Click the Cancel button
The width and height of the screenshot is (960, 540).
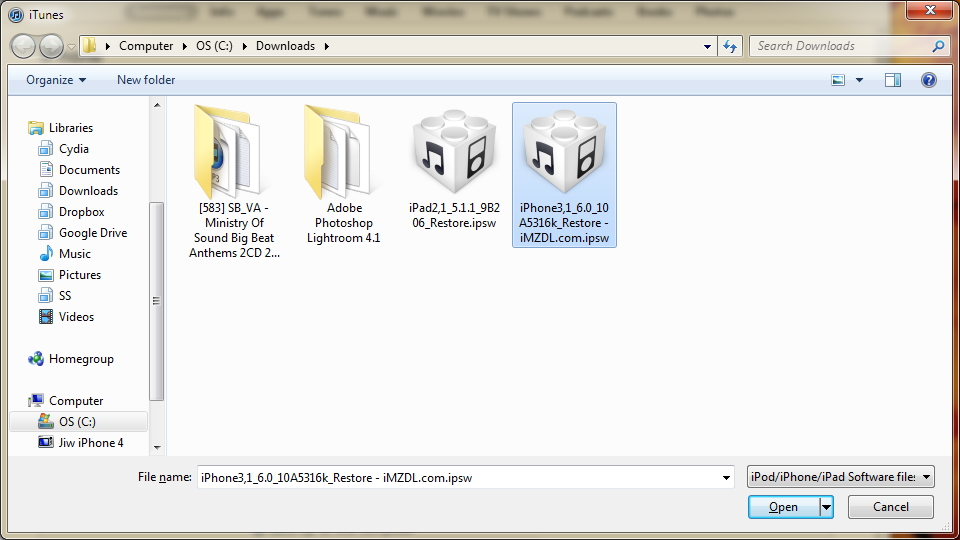click(891, 507)
